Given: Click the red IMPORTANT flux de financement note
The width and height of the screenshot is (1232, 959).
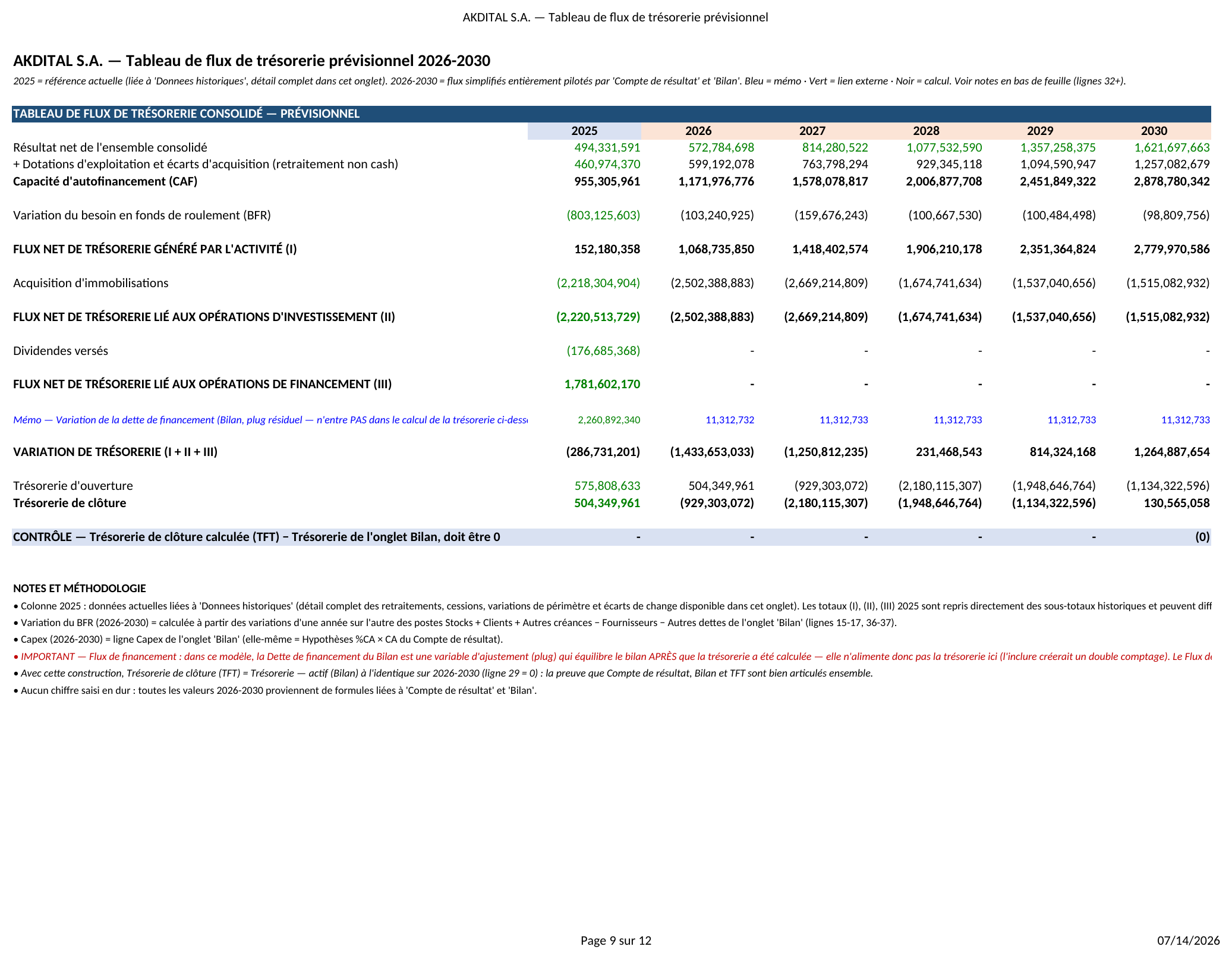Looking at the screenshot, I should coord(612,656).
